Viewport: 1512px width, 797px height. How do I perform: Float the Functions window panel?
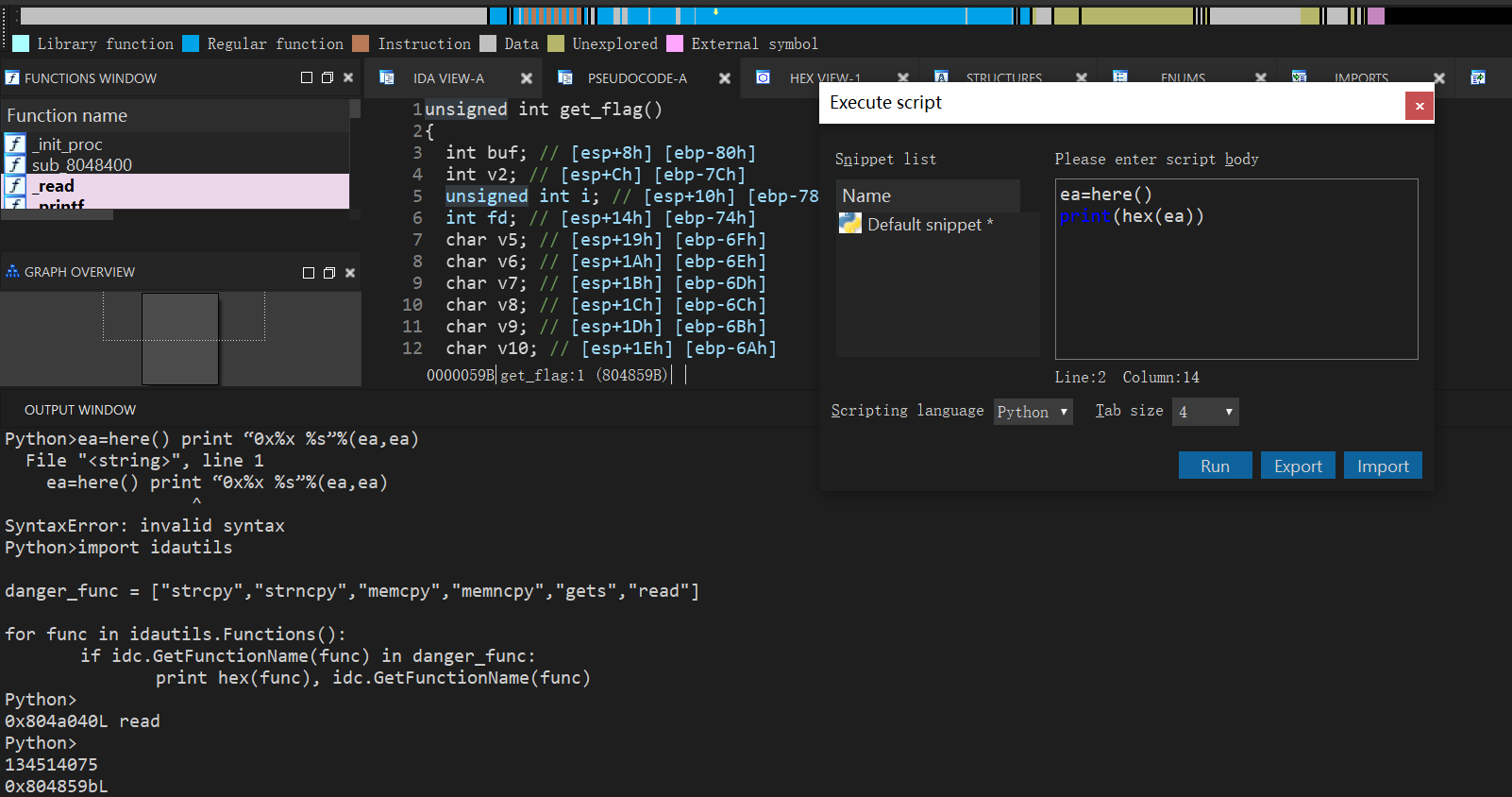[x=328, y=77]
